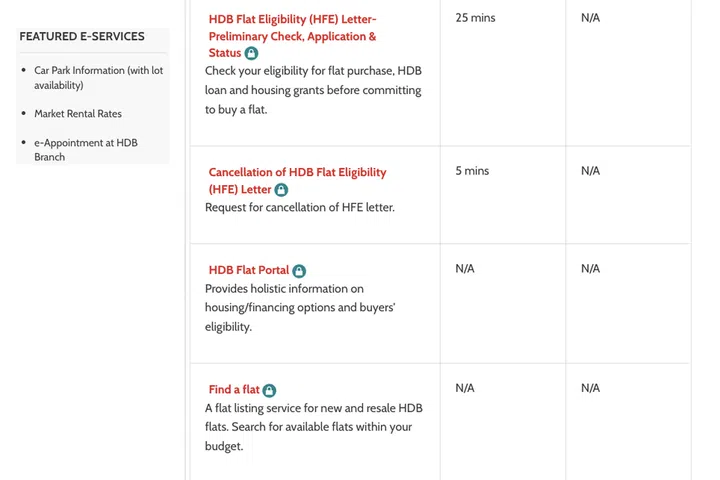Click the 25 mins duration cell
The image size is (720, 480).
(x=475, y=18)
